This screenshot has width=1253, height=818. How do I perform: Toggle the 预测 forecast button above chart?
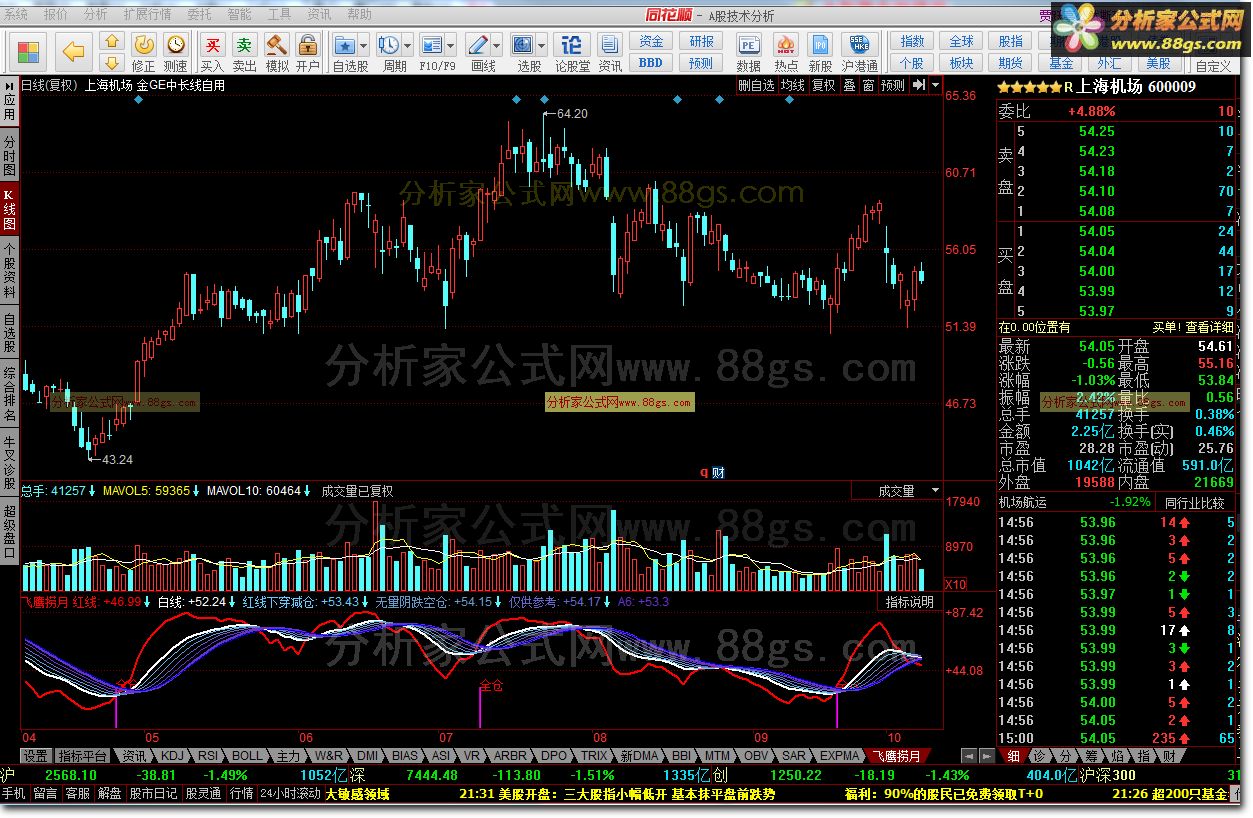click(892, 85)
